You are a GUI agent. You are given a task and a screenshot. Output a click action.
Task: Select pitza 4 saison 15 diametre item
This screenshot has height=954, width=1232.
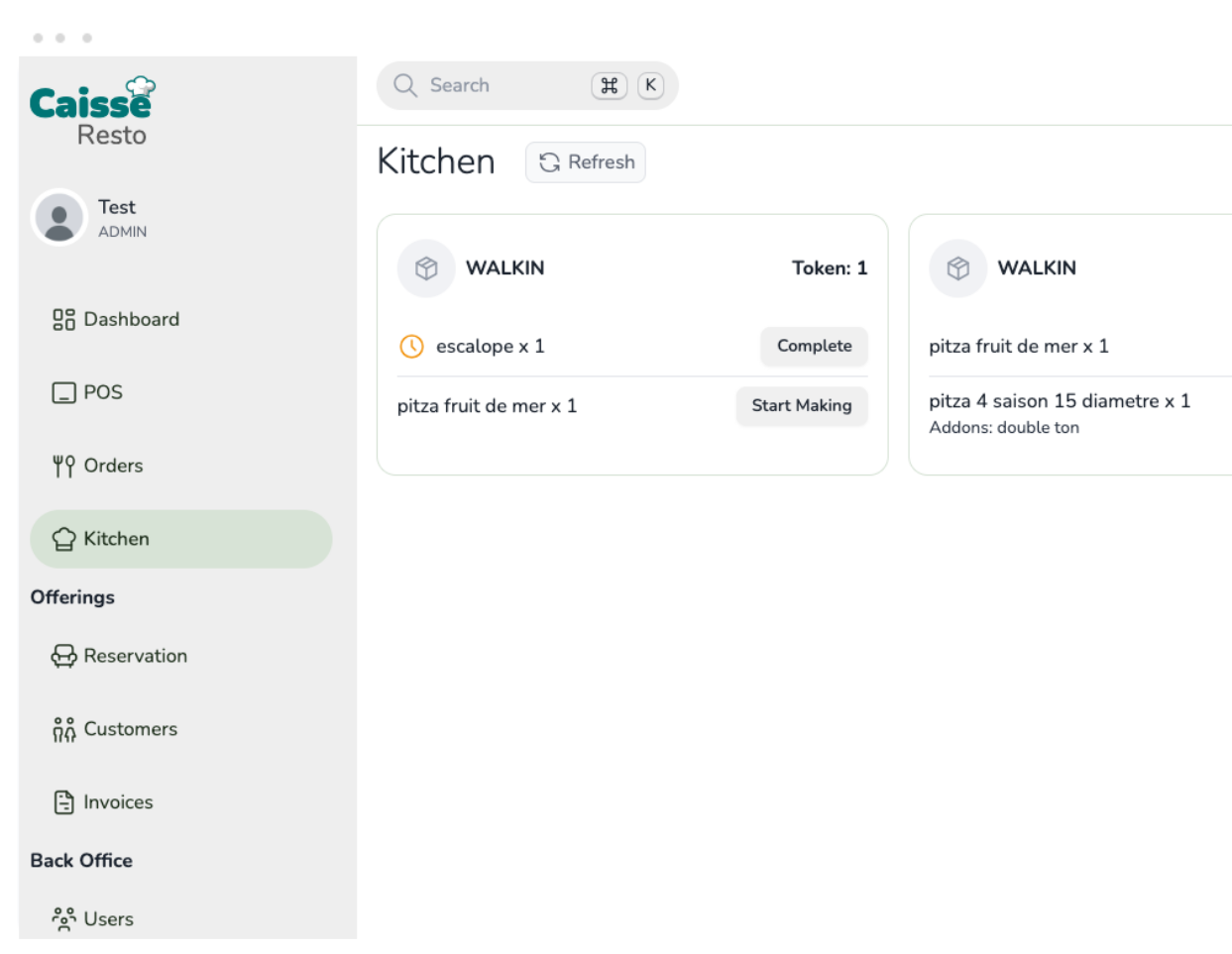(x=1059, y=401)
